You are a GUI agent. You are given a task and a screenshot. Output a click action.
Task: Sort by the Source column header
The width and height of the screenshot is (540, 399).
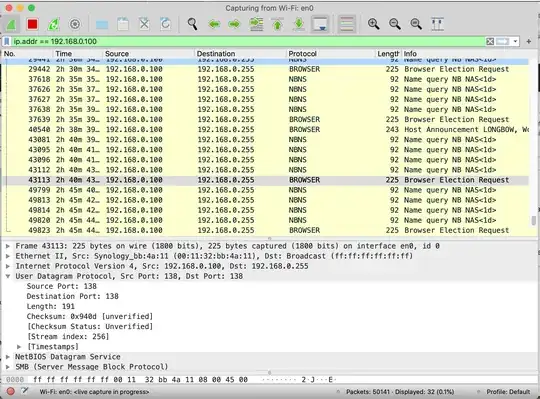[x=149, y=54]
